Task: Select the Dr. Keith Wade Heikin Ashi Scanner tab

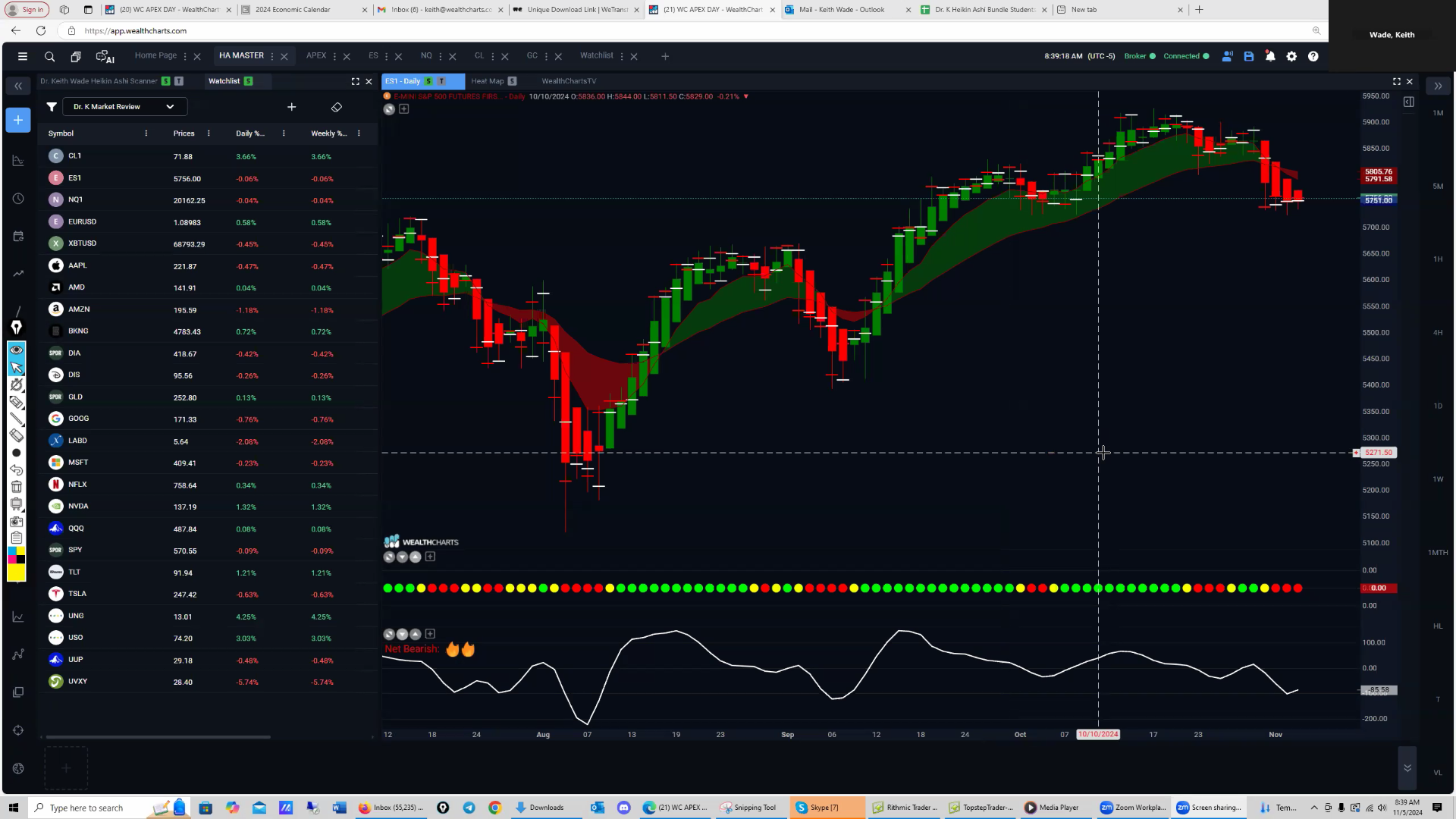Action: pyautogui.click(x=99, y=81)
